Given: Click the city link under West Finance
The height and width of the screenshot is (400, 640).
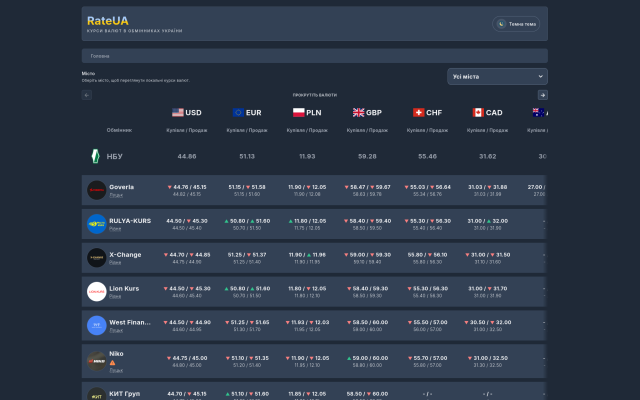Looking at the screenshot, I should point(116,331).
